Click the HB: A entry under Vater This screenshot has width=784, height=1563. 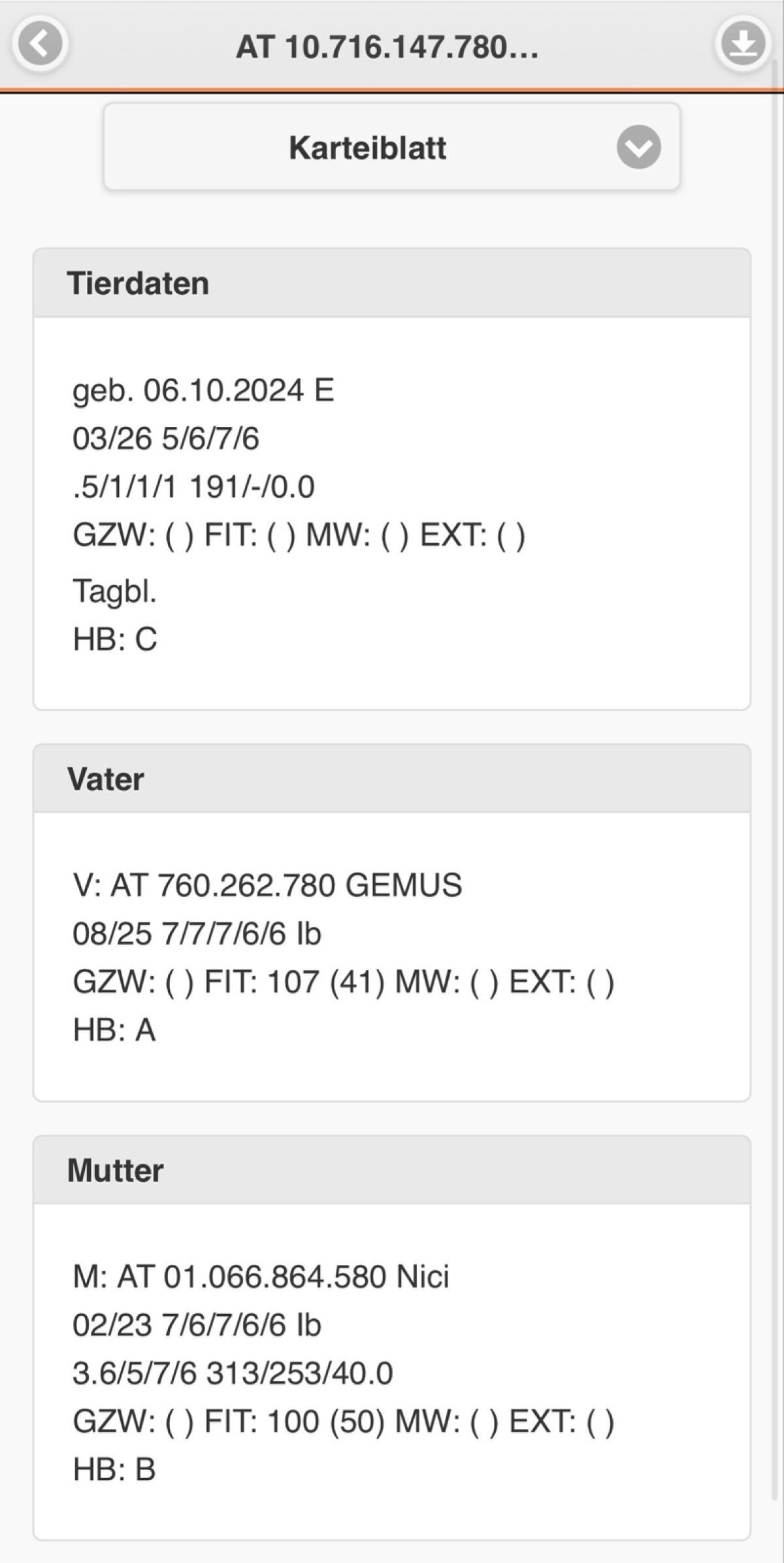pyautogui.click(x=114, y=1030)
